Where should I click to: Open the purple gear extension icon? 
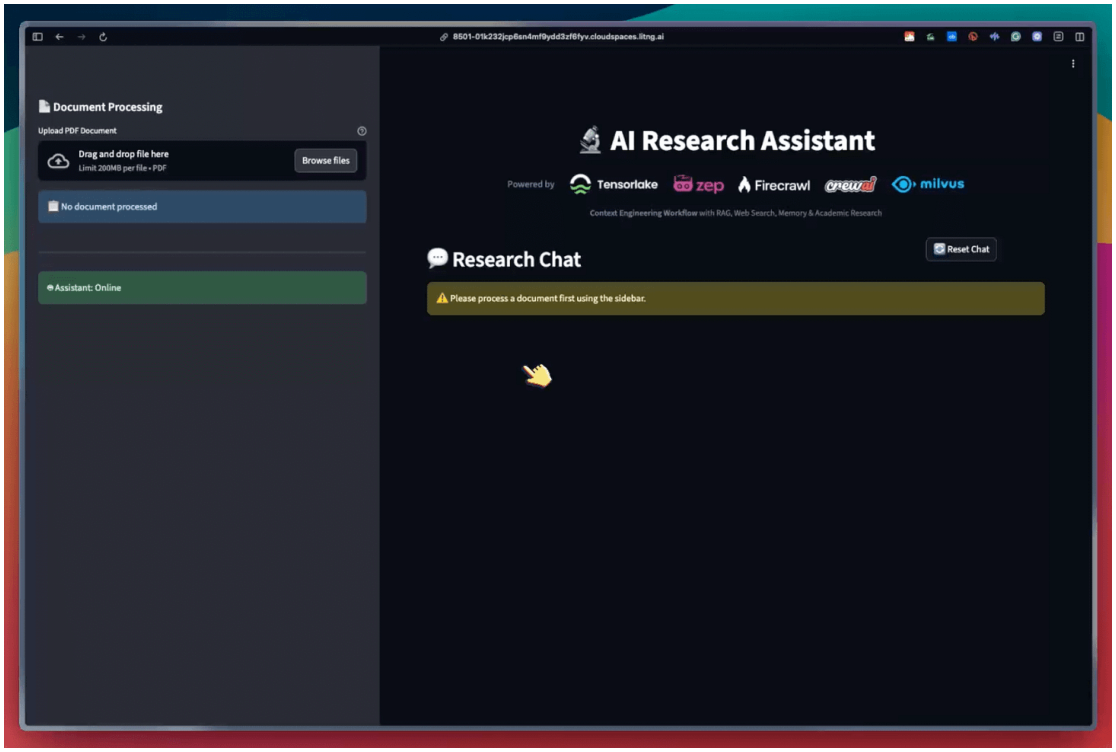1037,37
